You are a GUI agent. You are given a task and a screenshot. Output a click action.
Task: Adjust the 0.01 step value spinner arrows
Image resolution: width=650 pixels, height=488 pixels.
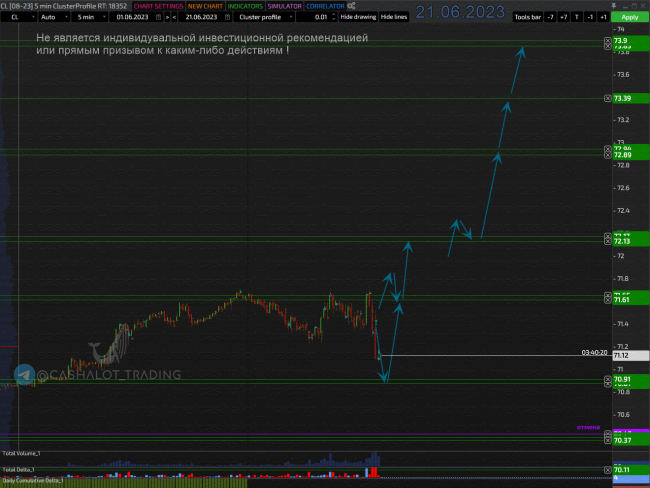334,17
